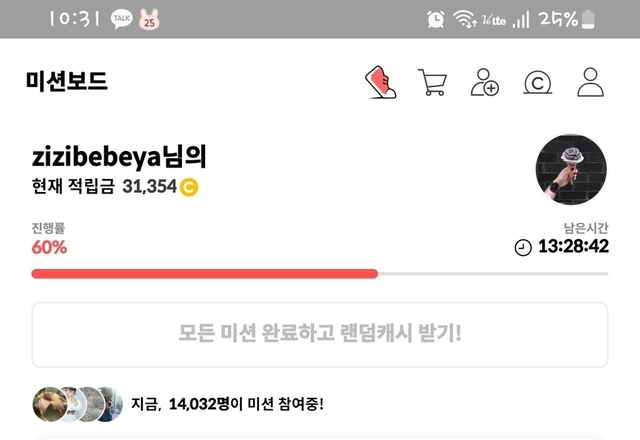Open the my profile person icon
The height and width of the screenshot is (440, 640).
point(590,82)
